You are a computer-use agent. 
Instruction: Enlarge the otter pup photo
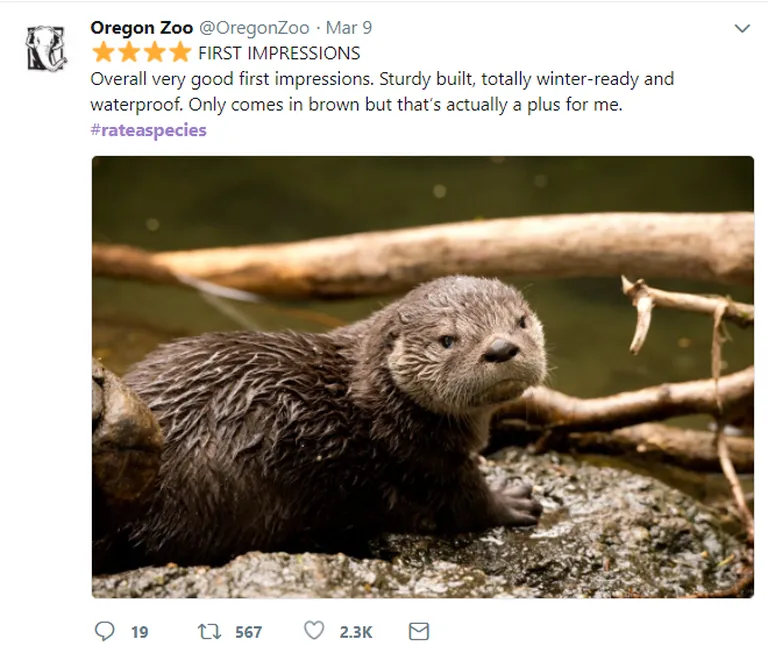point(423,377)
